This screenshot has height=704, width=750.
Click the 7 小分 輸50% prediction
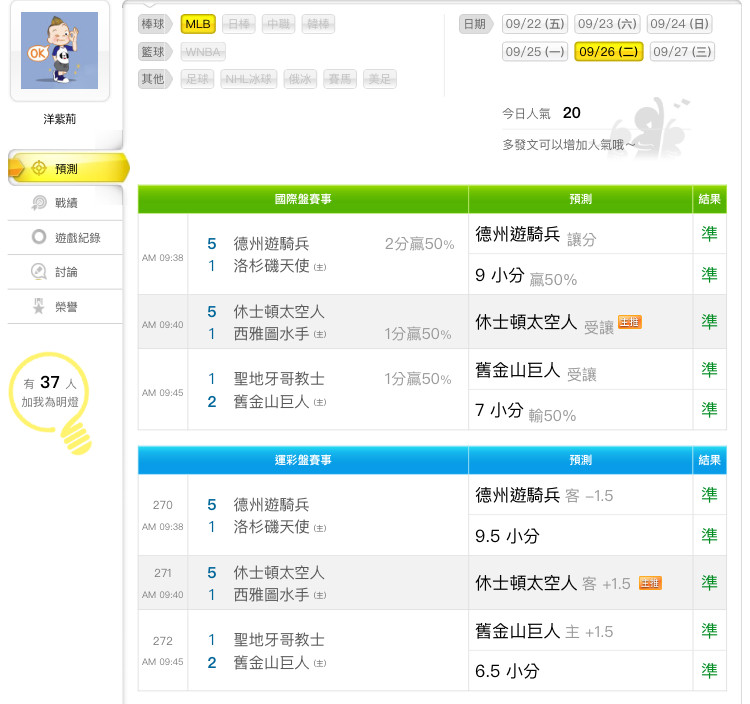[526, 411]
